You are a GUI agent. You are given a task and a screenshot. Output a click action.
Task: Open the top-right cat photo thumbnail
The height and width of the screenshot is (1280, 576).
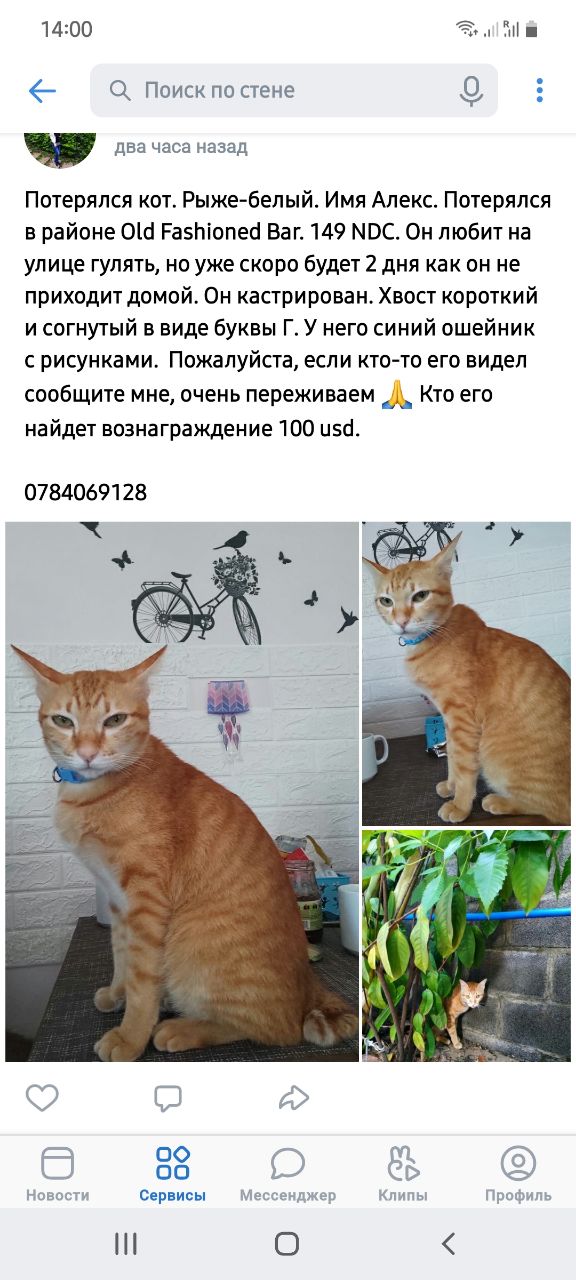point(466,673)
